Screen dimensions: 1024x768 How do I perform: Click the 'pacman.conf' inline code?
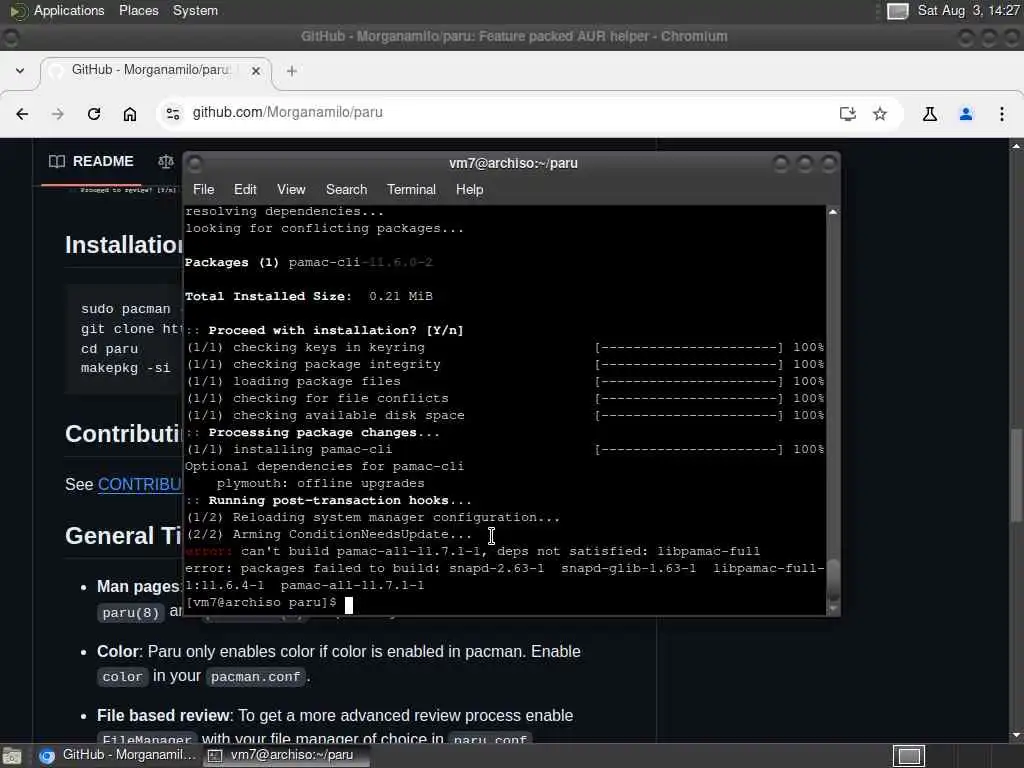255,677
